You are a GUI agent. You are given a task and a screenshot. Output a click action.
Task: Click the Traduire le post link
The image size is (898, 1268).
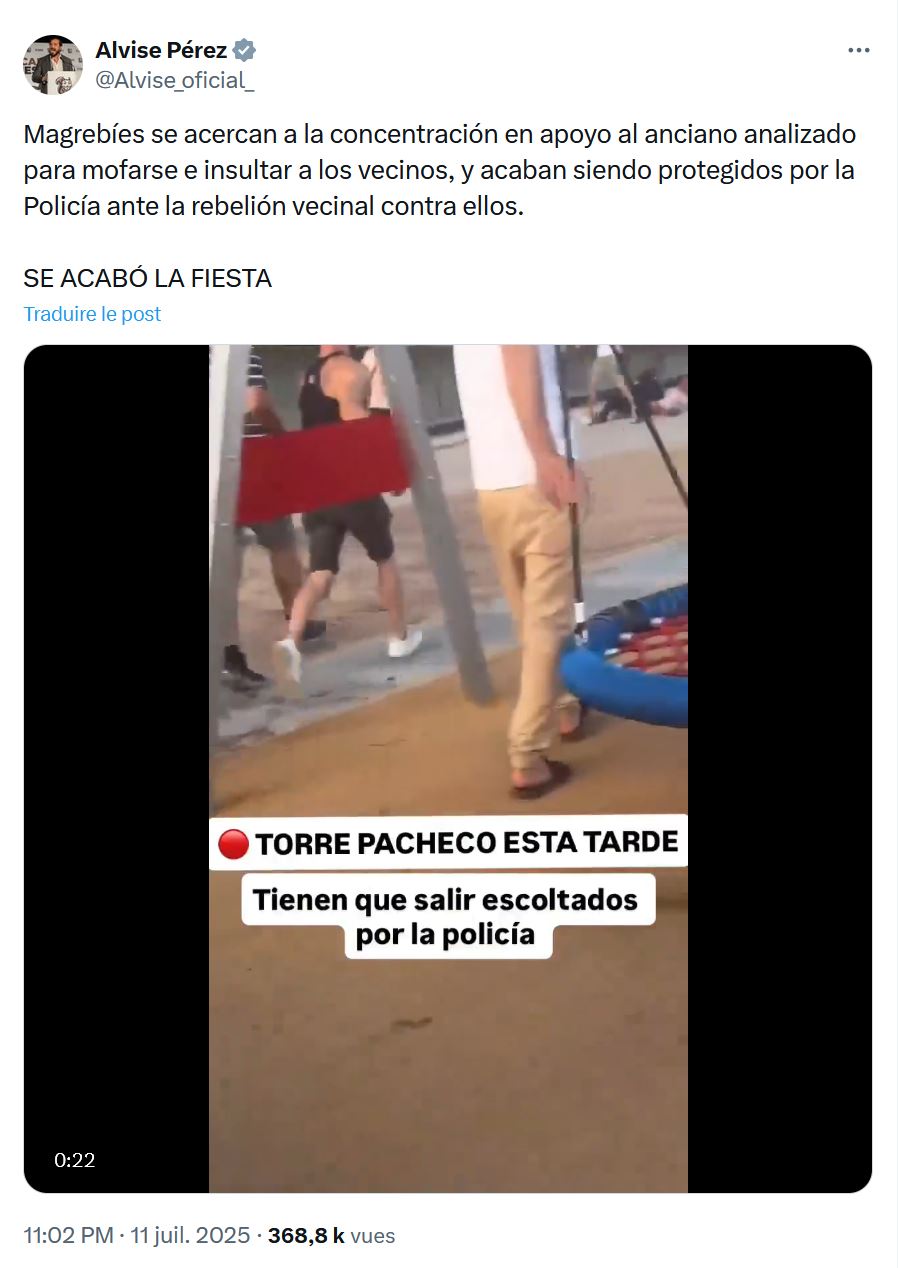[x=92, y=314]
